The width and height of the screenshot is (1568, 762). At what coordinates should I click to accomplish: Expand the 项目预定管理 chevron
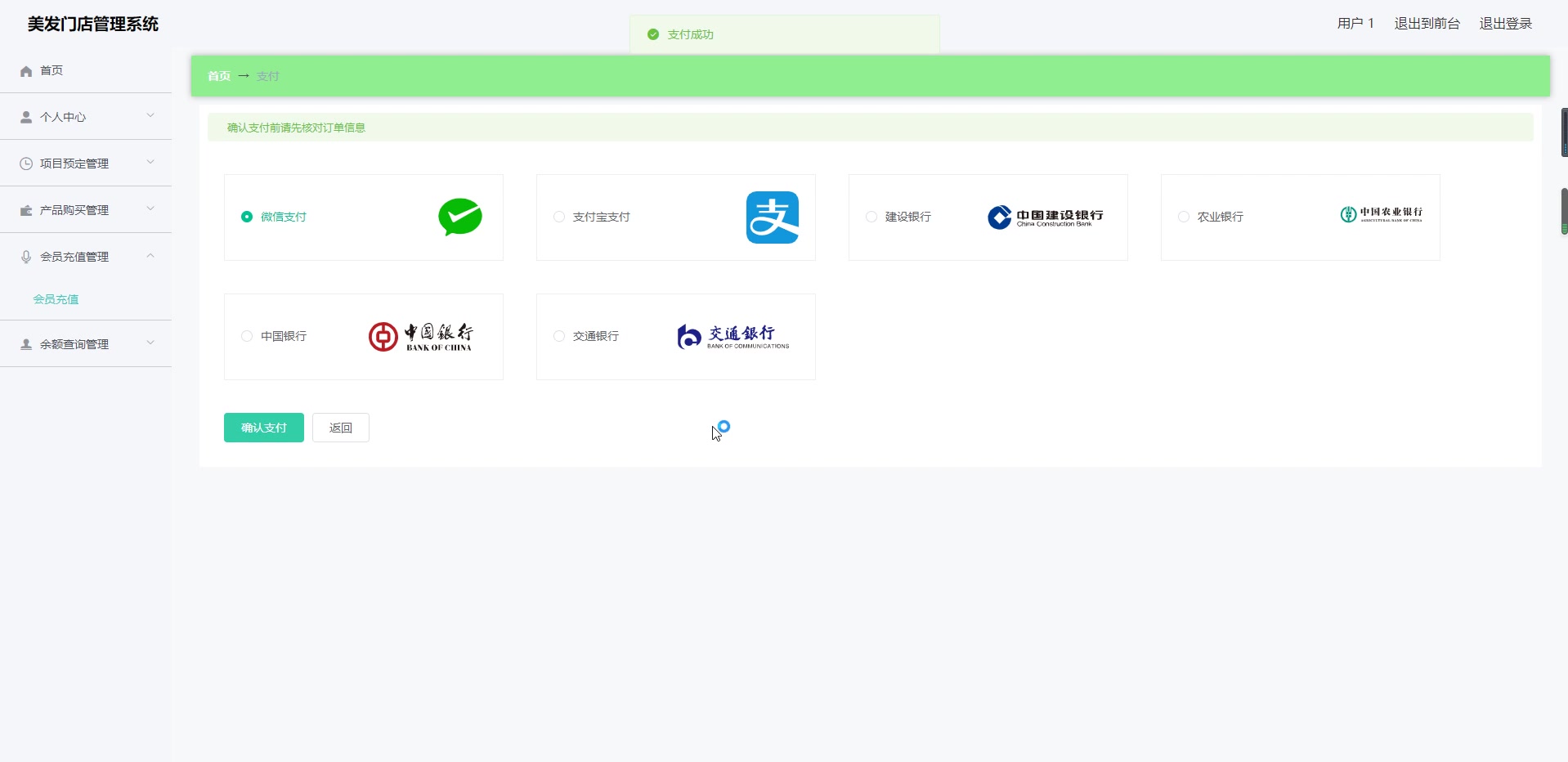pos(150,162)
